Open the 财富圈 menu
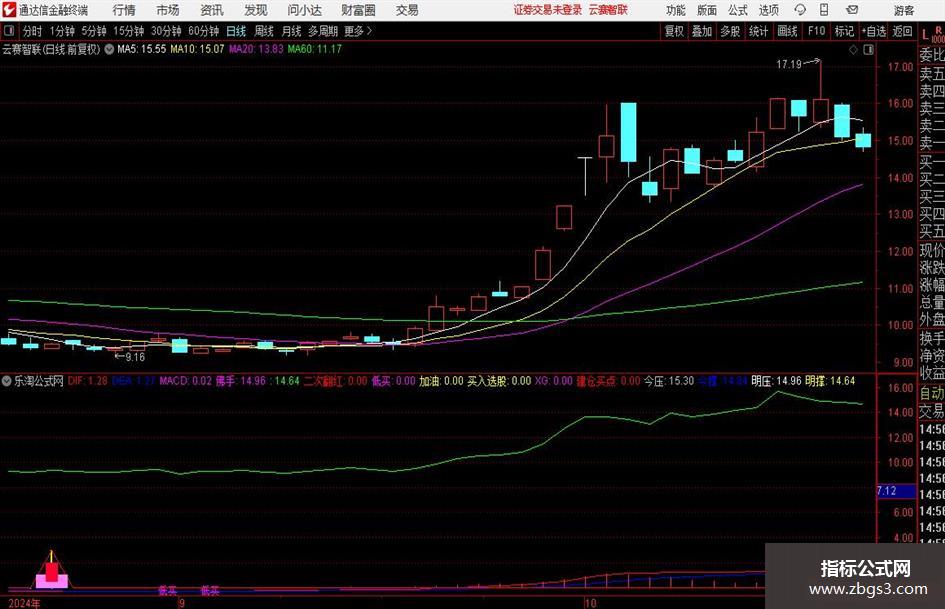Image resolution: width=945 pixels, height=609 pixels. pyautogui.click(x=358, y=10)
